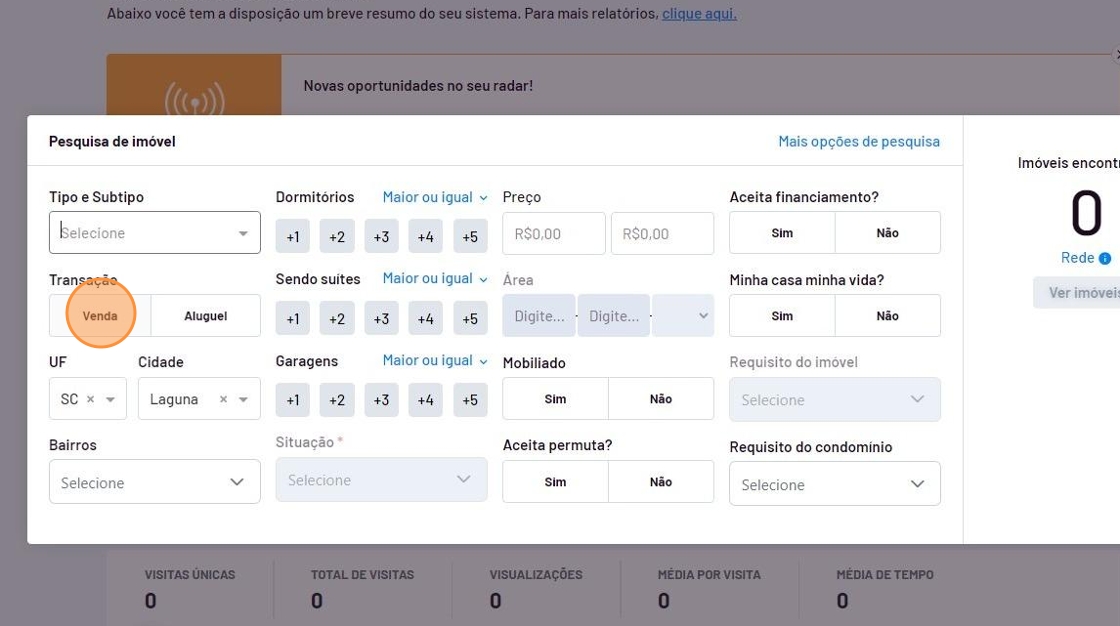
Task: Click the info icon next to Rede
Action: coord(1105,258)
